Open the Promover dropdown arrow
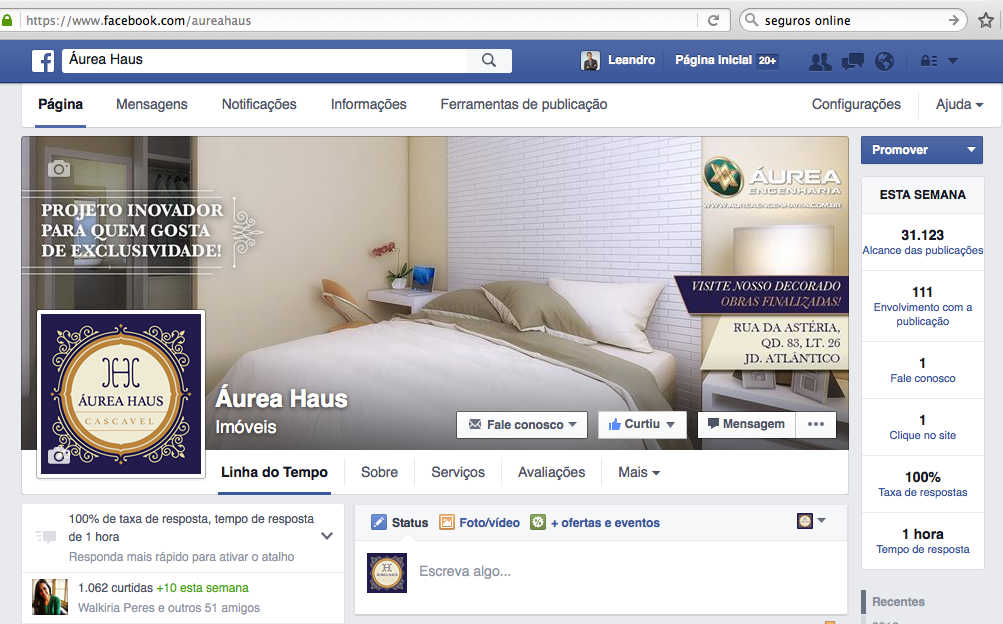Screen dimensions: 1003x624 971,150
